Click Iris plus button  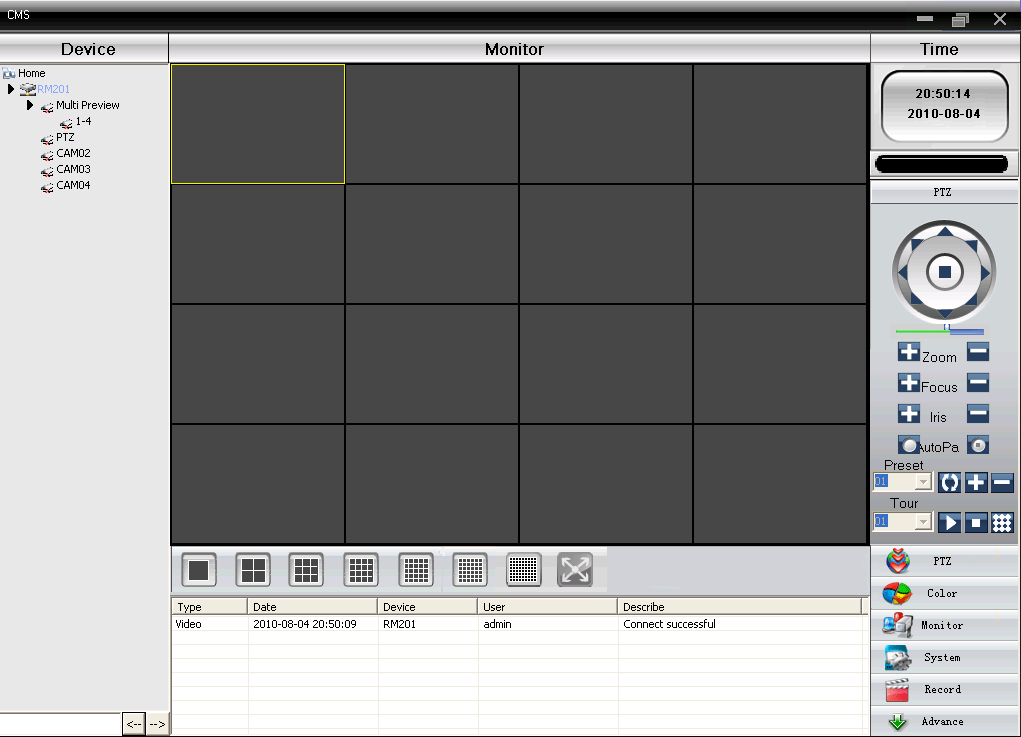point(908,413)
